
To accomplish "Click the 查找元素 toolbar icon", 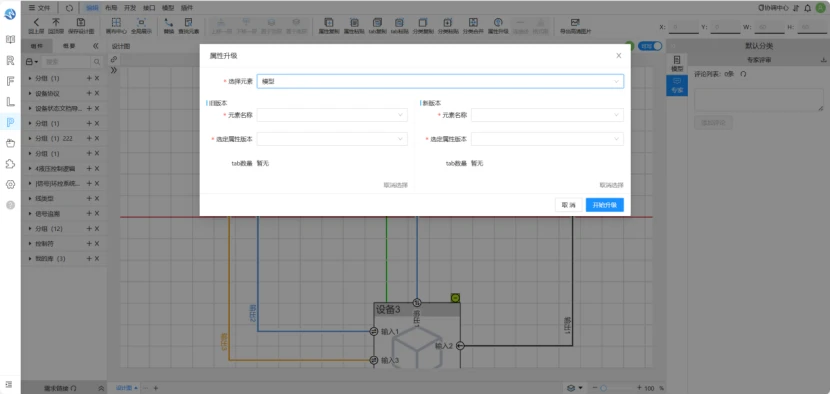I will coord(188,22).
